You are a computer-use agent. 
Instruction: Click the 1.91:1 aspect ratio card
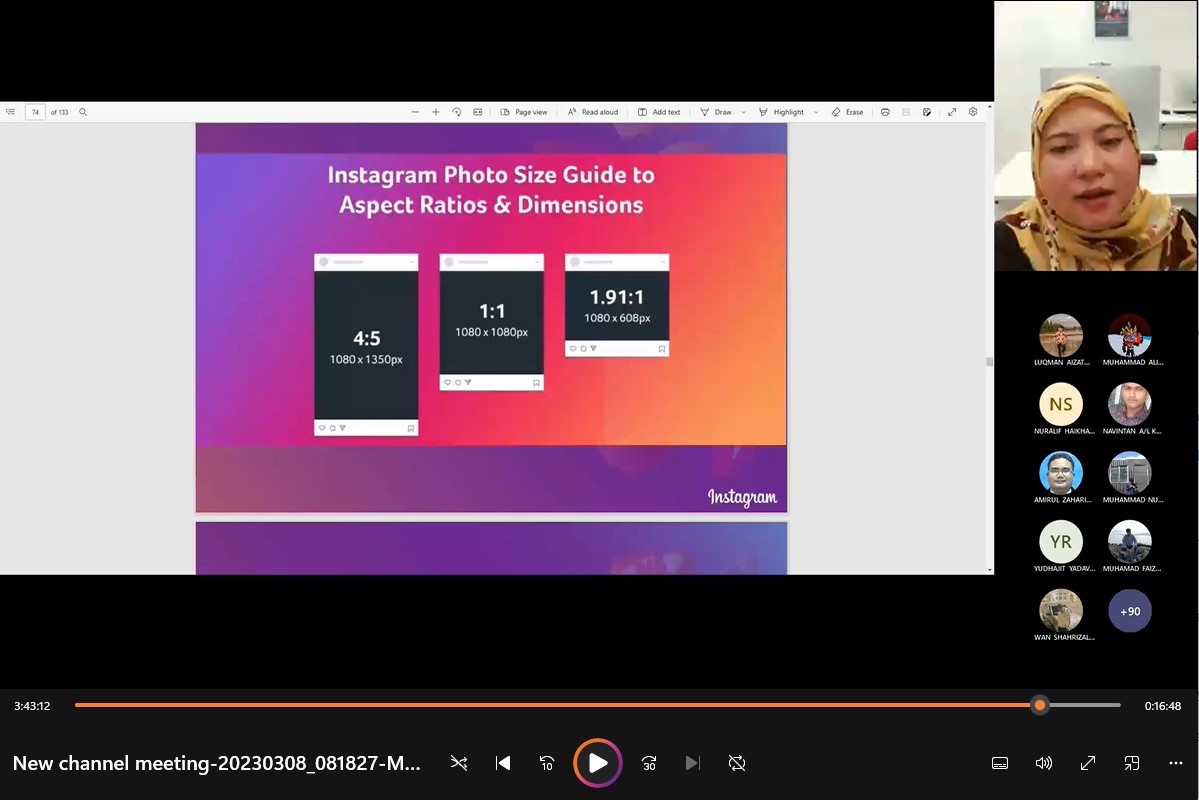[x=617, y=305]
